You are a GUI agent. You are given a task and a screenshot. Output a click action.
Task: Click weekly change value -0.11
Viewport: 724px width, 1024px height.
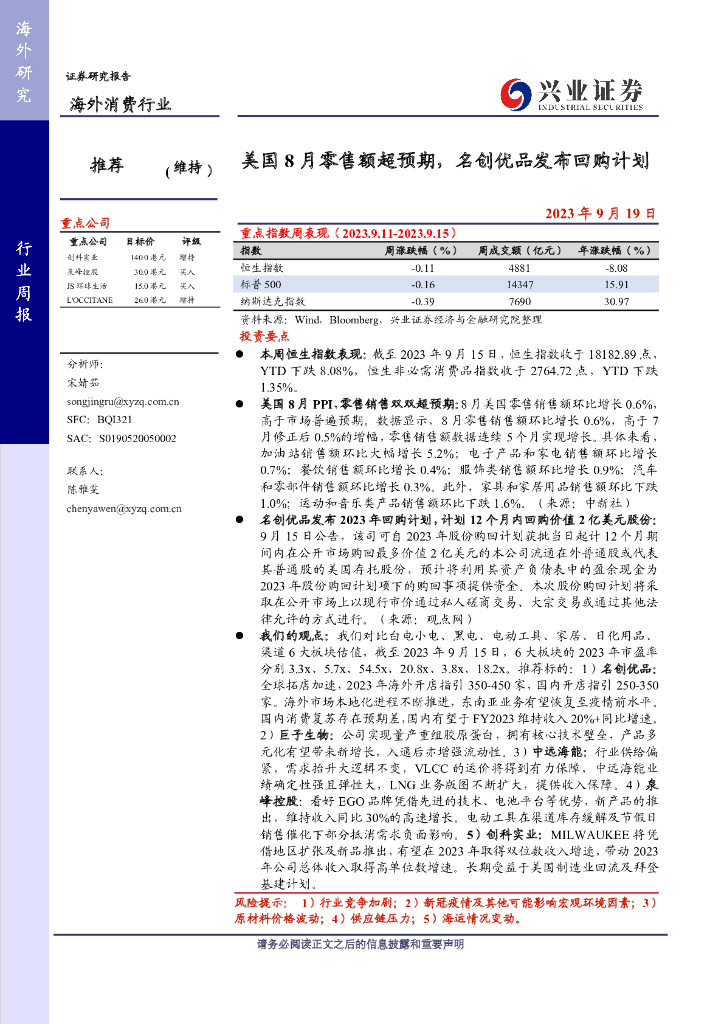[423, 268]
